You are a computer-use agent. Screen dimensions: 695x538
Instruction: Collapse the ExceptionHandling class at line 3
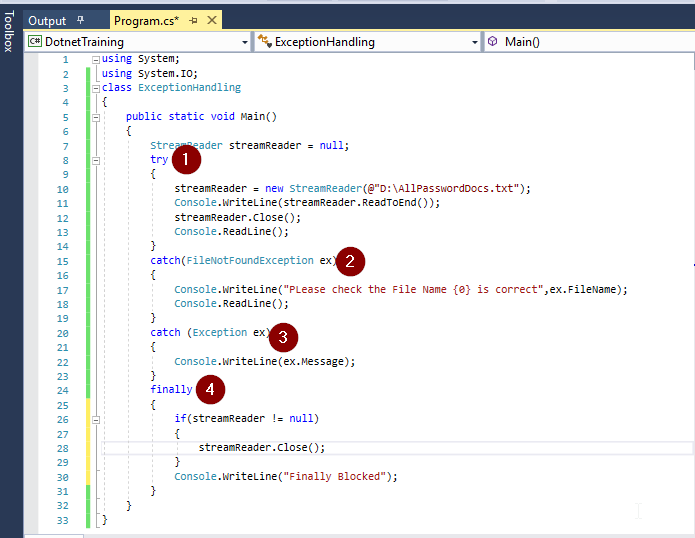[96, 89]
